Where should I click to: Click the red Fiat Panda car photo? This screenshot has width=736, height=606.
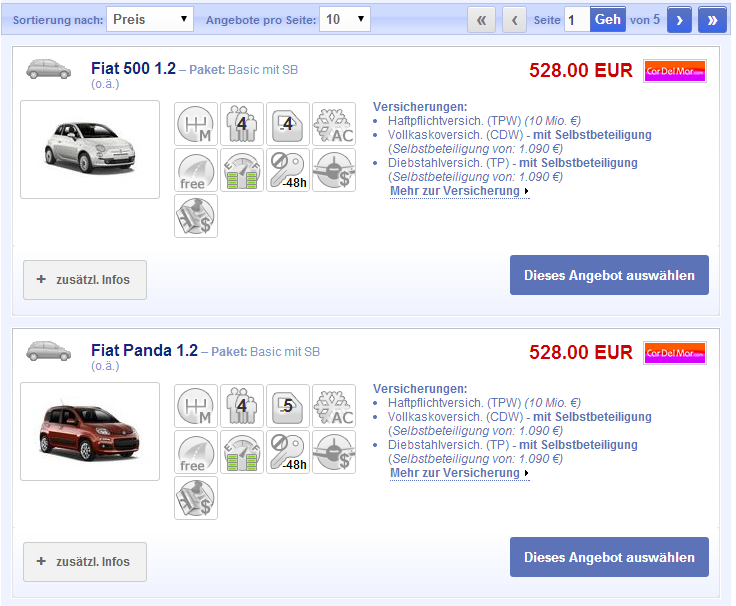(90, 431)
